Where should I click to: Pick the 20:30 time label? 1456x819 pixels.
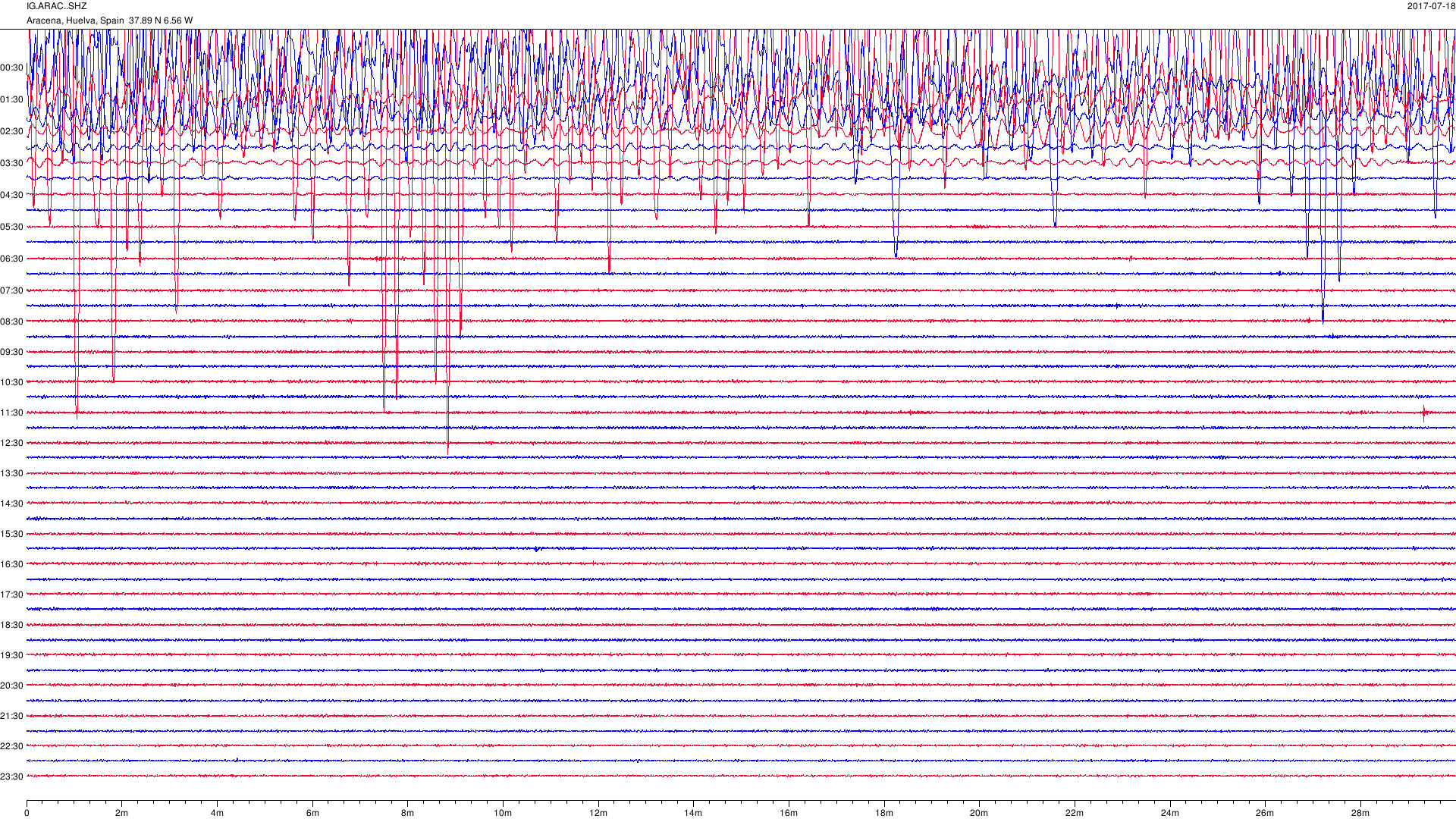[11, 686]
